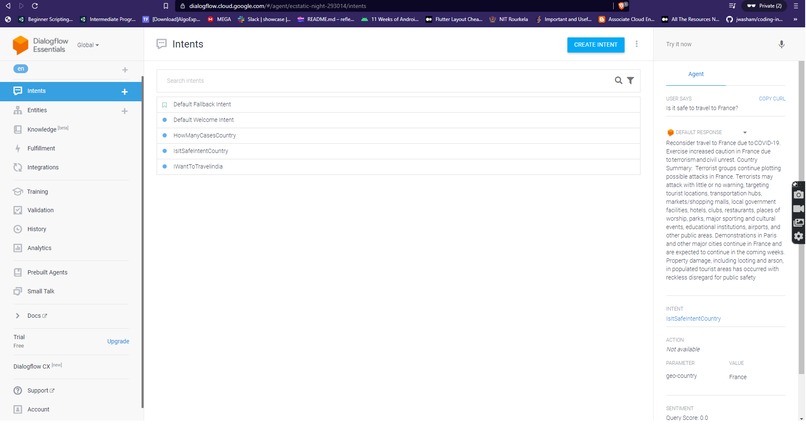
Task: Open the Global region dropdown
Action: coord(88,45)
